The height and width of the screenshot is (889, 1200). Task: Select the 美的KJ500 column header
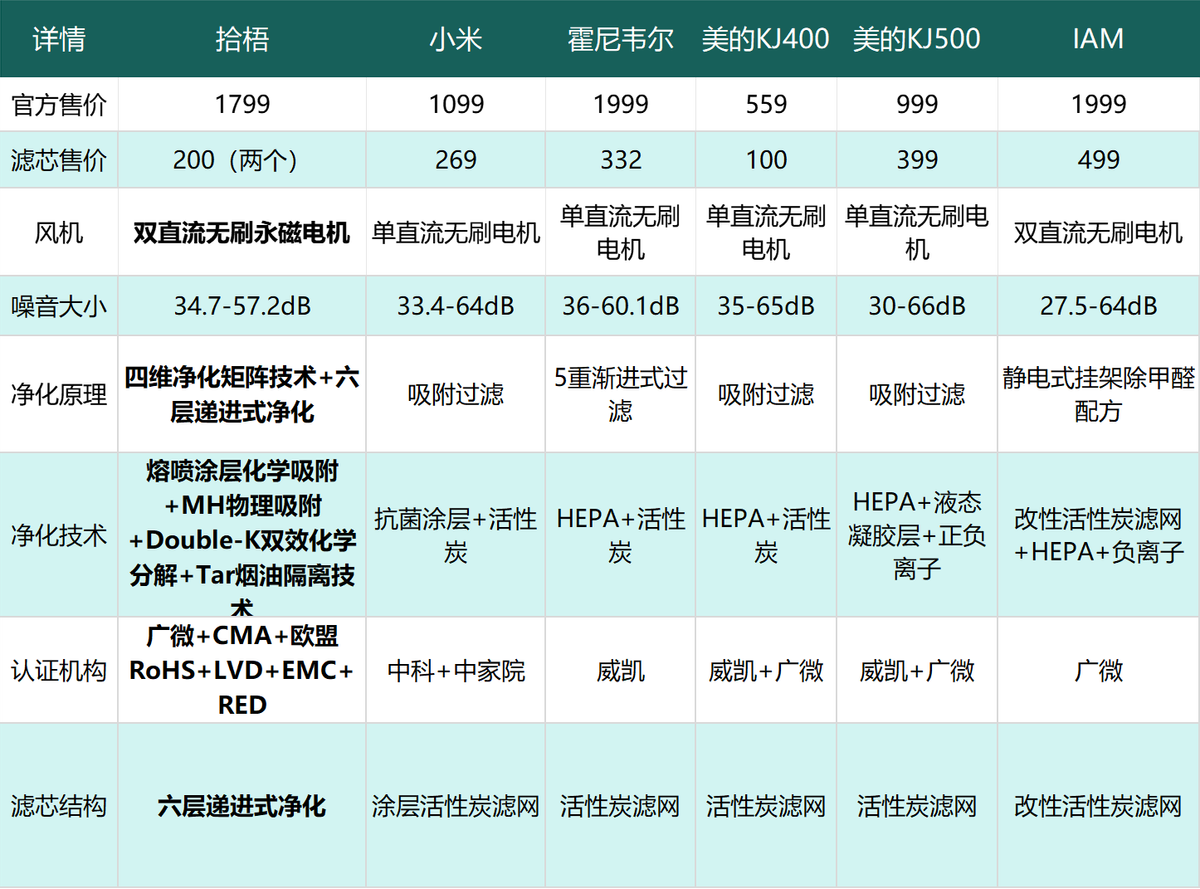(917, 39)
